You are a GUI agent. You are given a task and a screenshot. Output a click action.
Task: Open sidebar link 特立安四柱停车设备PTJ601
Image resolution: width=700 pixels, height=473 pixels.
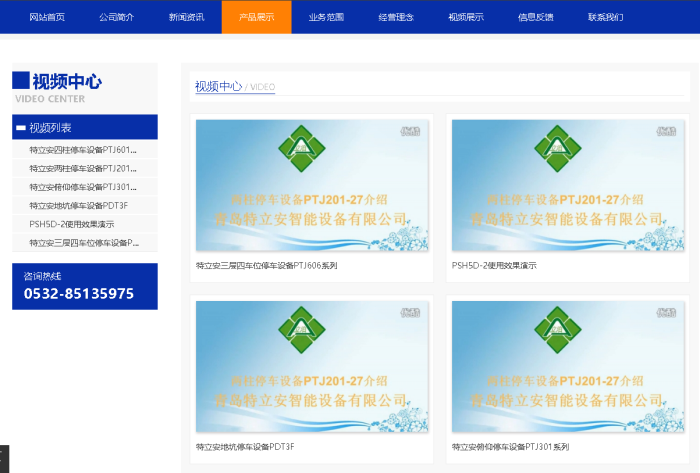tap(84, 150)
